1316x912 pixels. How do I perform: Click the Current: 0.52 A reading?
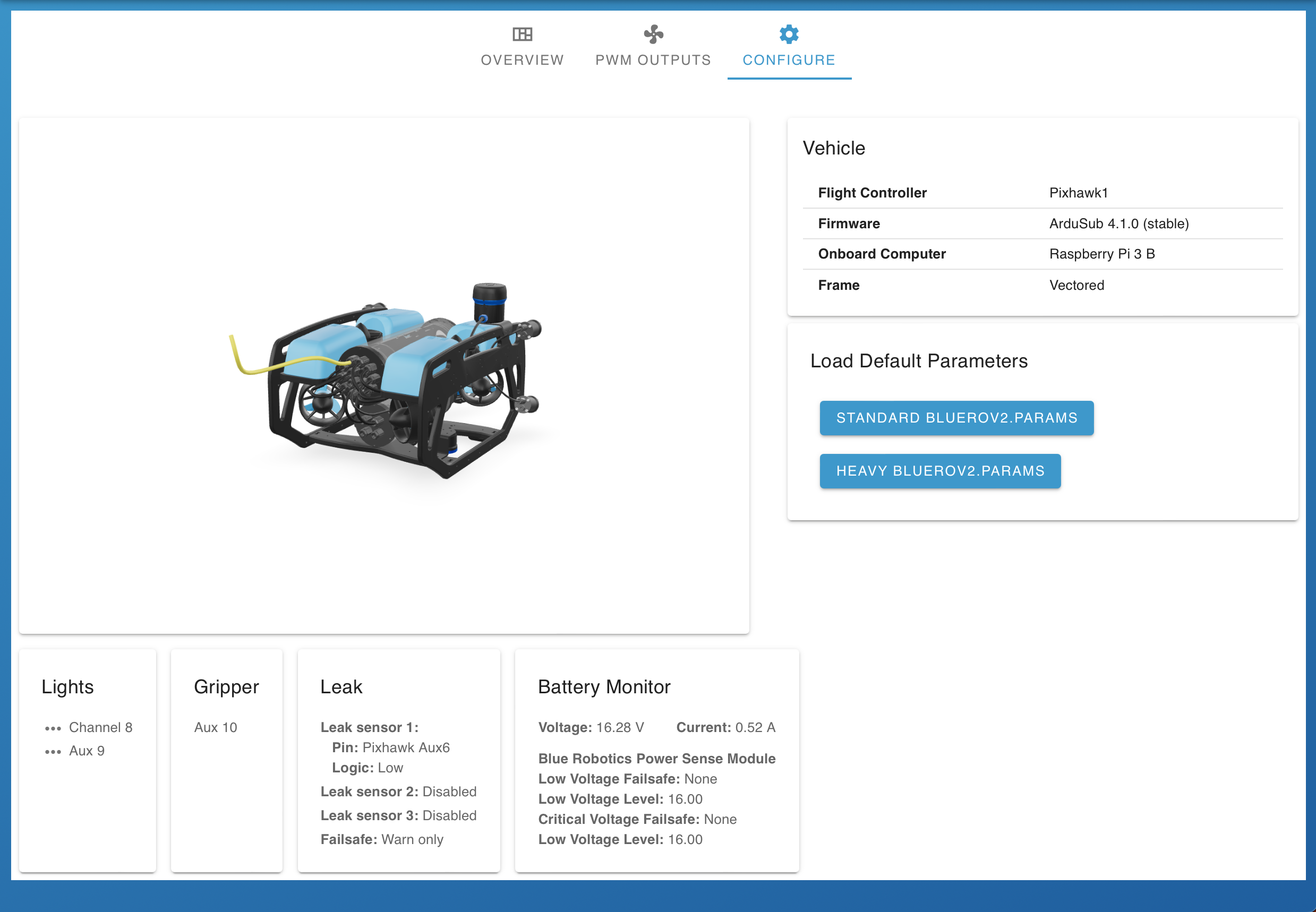(726, 727)
